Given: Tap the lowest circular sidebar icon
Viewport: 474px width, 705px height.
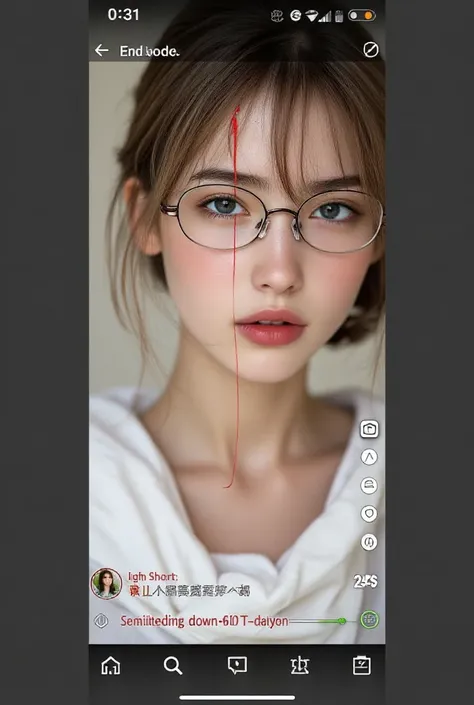Looking at the screenshot, I should pyautogui.click(x=369, y=542).
